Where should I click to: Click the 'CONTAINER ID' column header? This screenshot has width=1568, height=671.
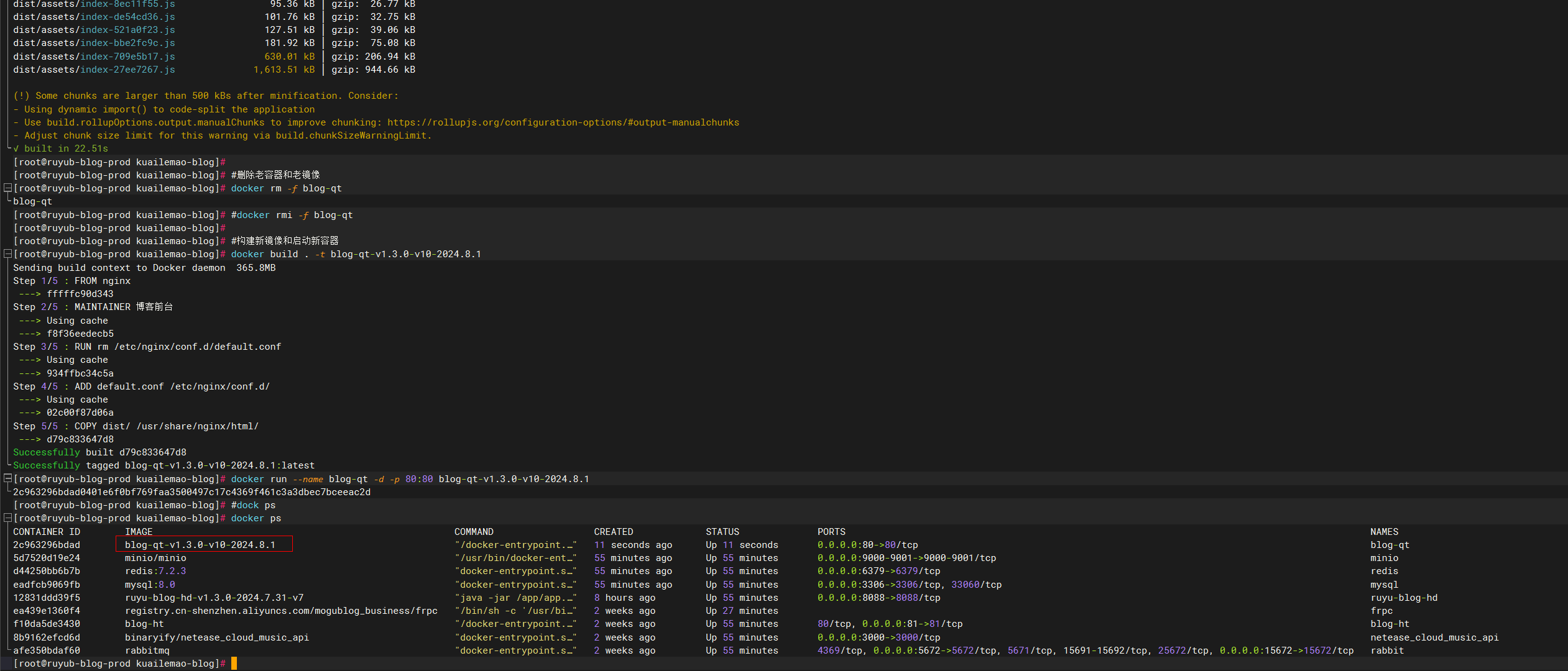47,532
